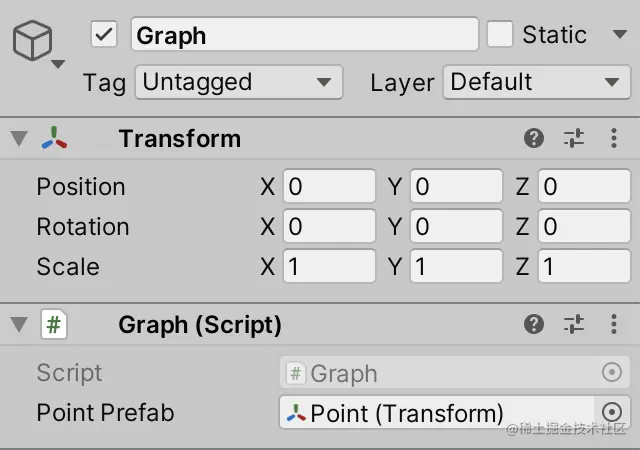Click the Position X value field
The width and height of the screenshot is (640, 450).
329,186
